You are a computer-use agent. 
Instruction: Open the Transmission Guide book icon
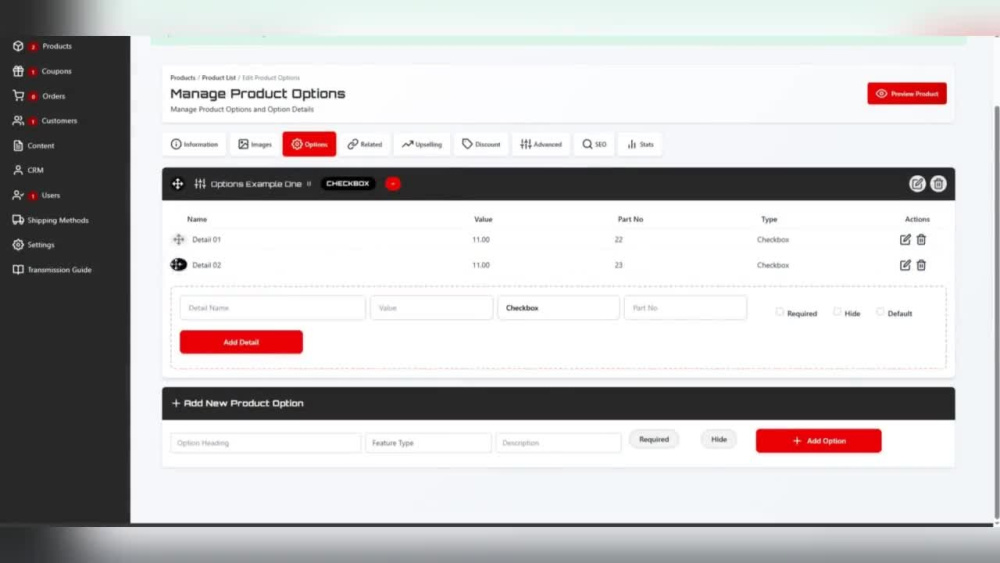pos(18,270)
